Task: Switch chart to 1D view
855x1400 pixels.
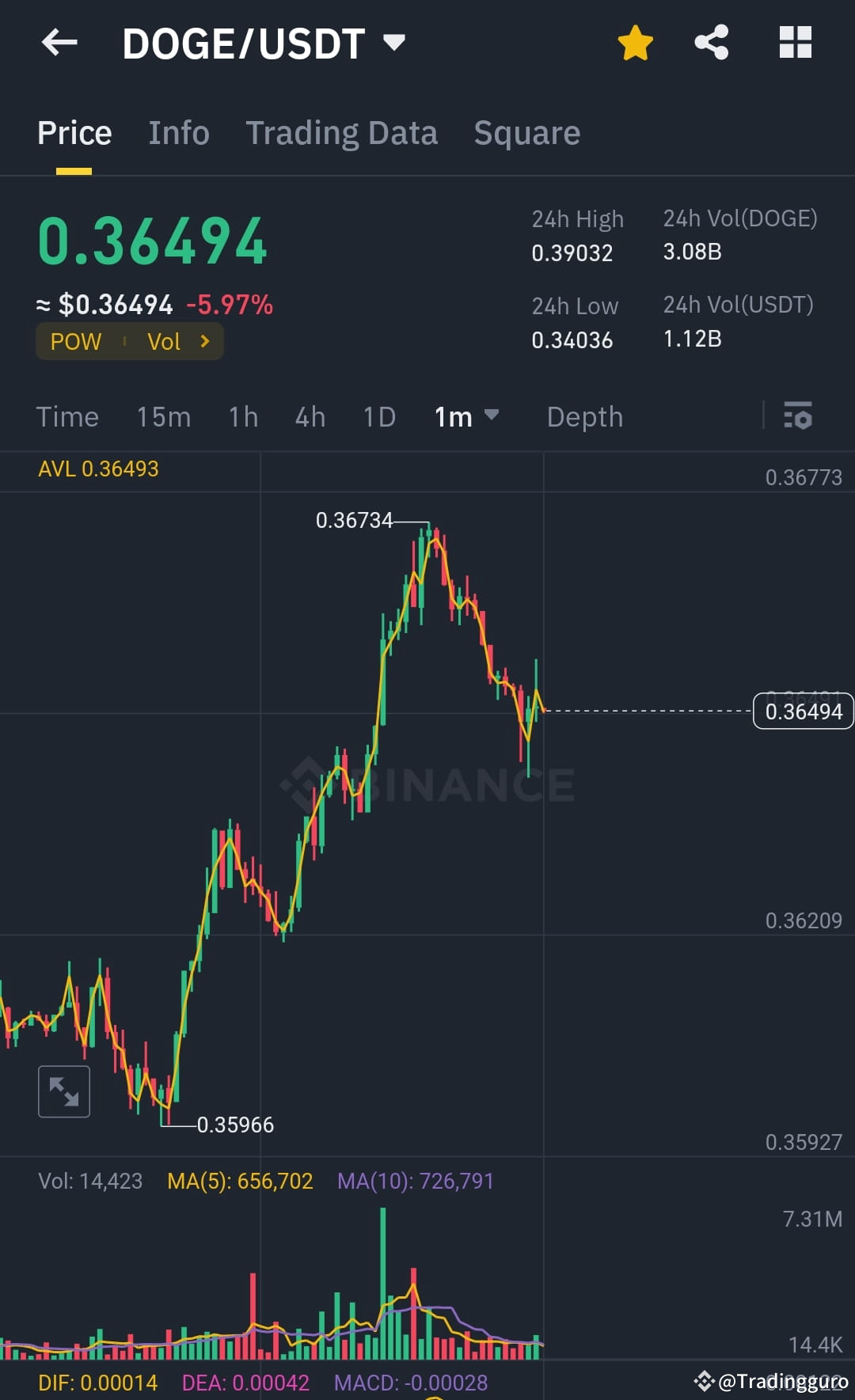Action: click(x=378, y=416)
